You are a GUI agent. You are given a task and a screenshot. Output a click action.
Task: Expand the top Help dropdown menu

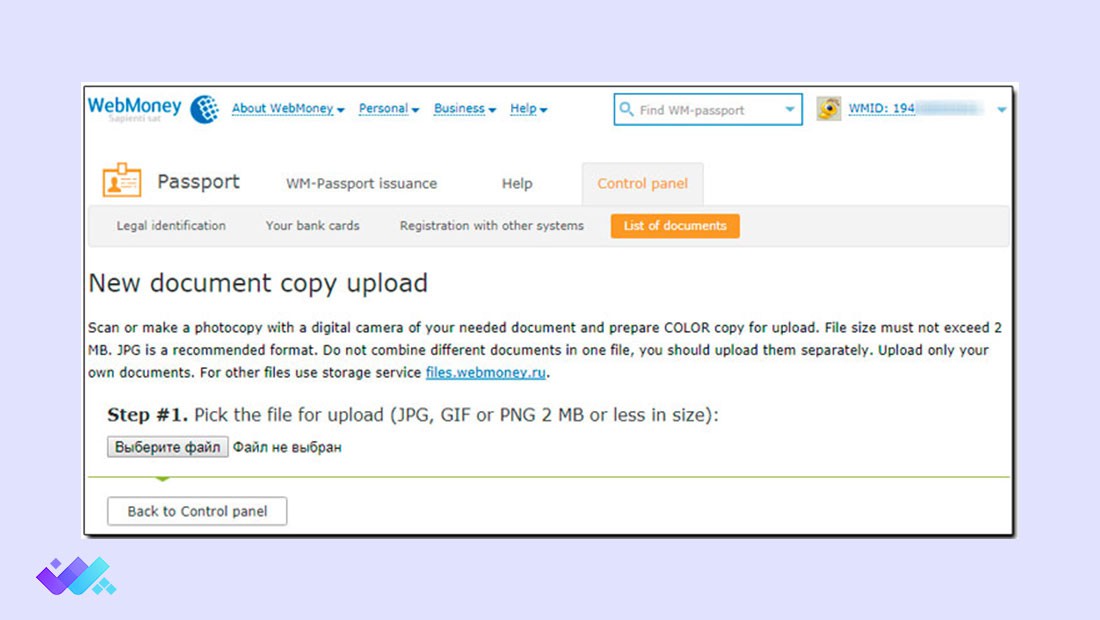(528, 109)
